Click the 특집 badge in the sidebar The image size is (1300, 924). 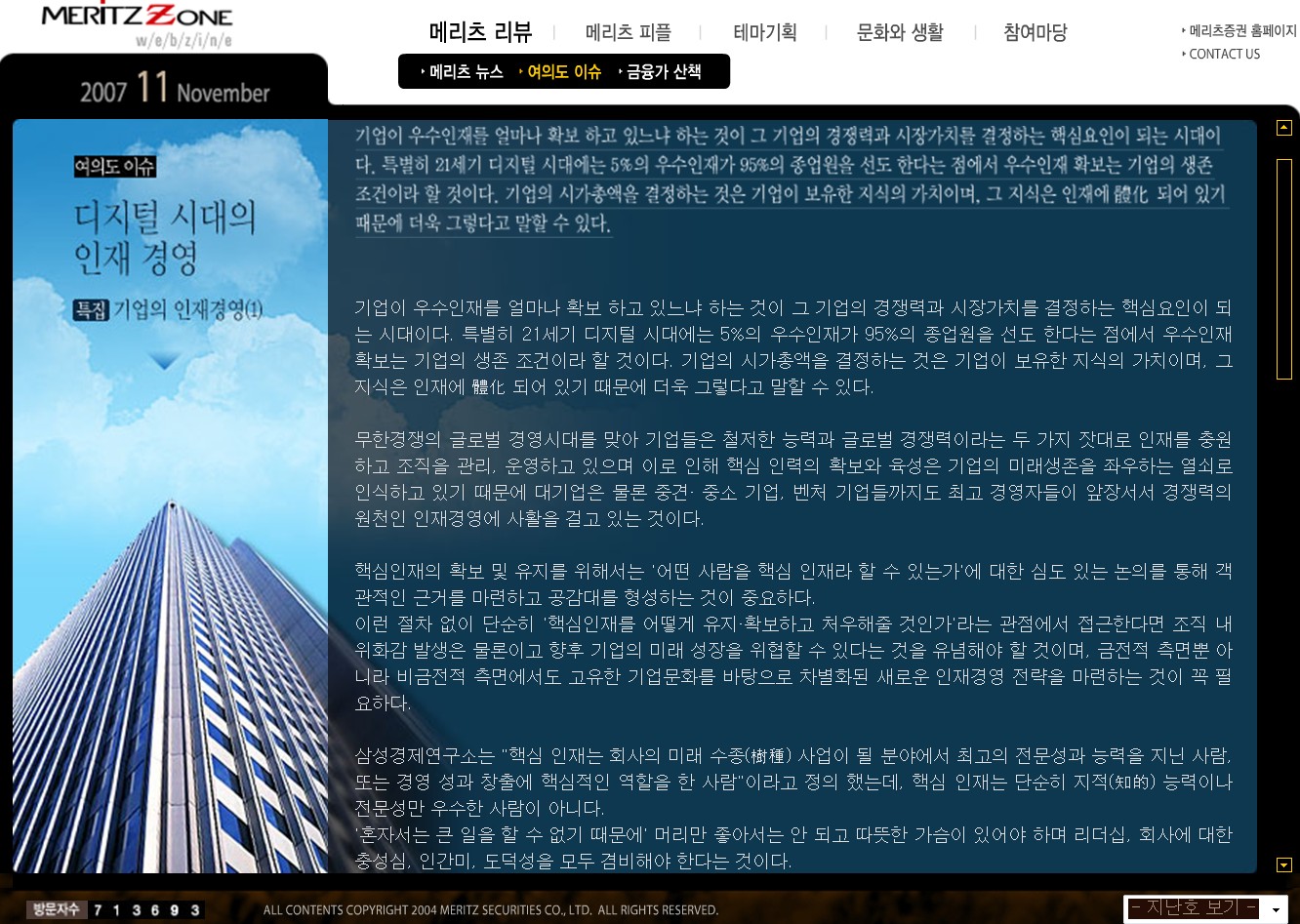click(x=92, y=310)
